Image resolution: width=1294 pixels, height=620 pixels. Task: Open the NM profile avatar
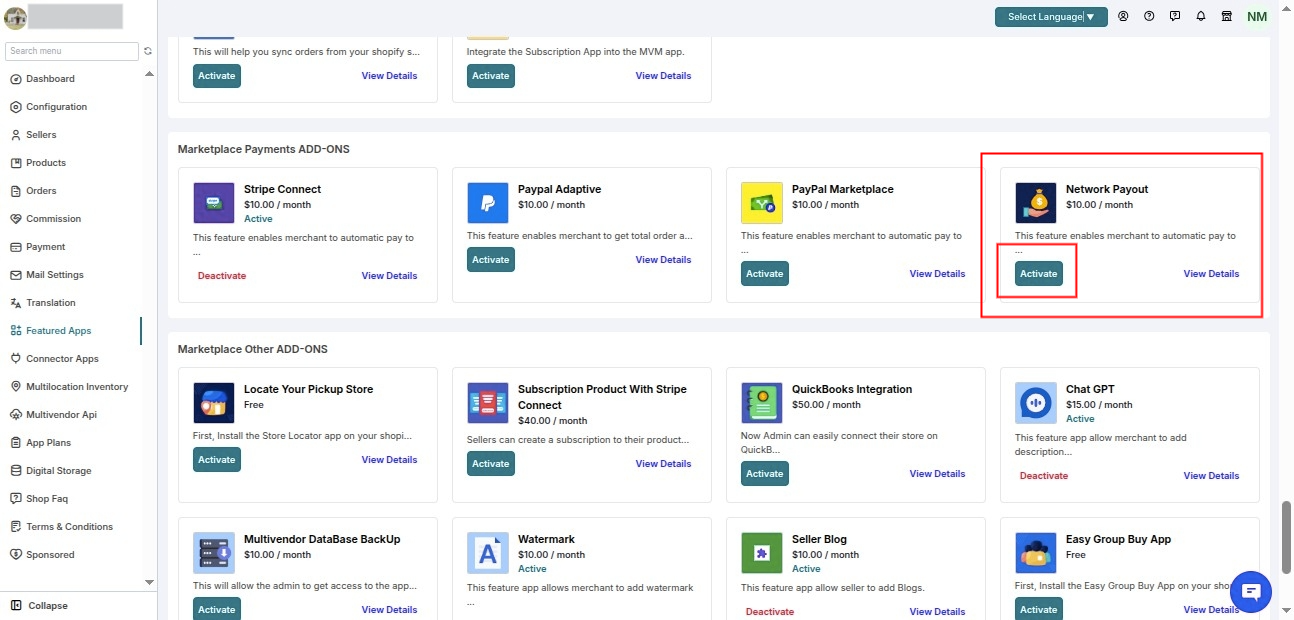(1257, 17)
